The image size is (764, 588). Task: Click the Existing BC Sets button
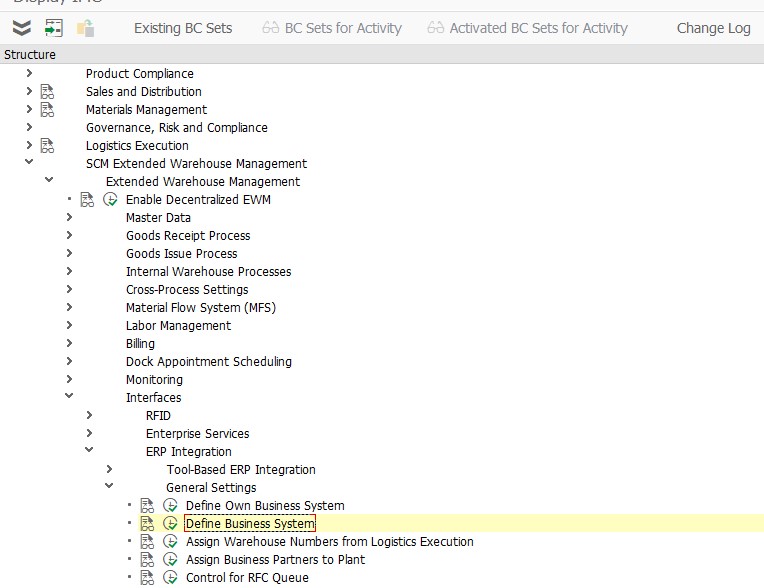(183, 28)
